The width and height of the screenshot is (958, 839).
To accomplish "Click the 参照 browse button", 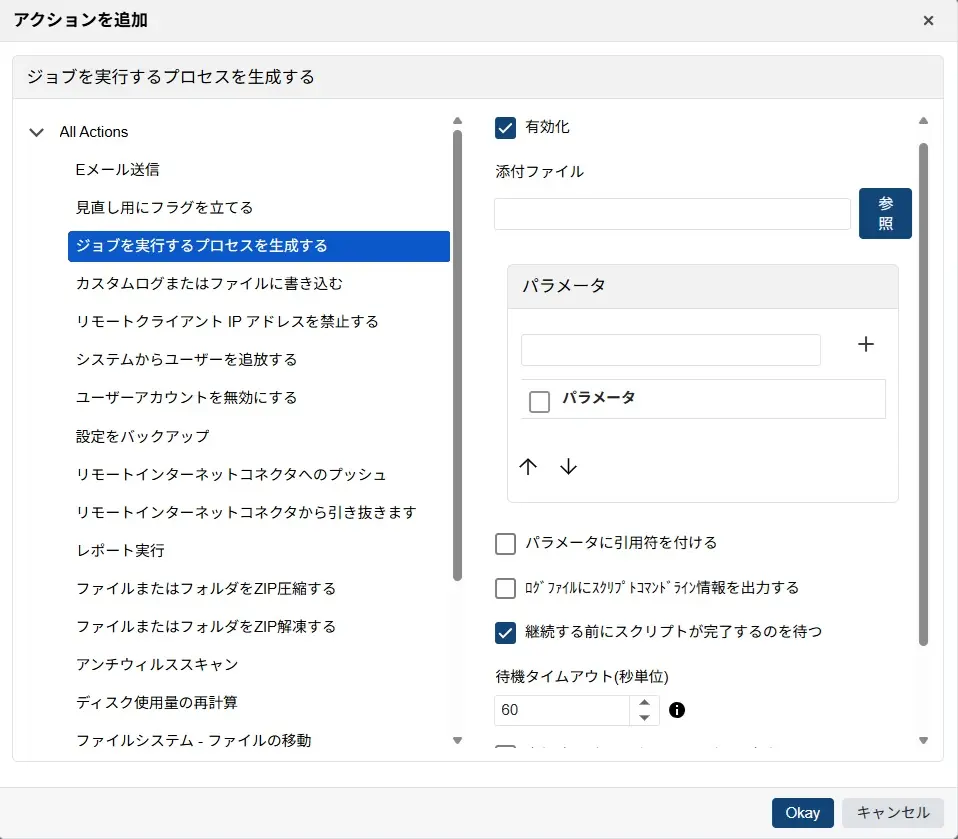I will click(885, 213).
